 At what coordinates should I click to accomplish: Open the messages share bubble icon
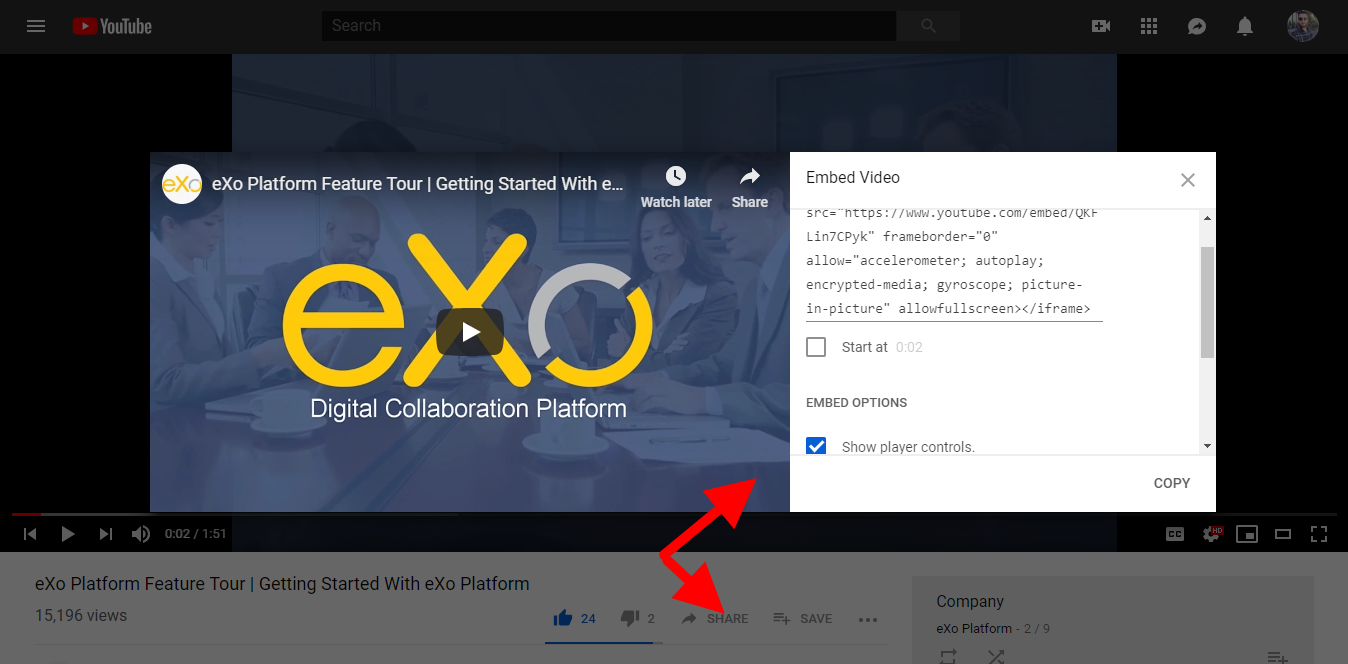[x=1197, y=26]
